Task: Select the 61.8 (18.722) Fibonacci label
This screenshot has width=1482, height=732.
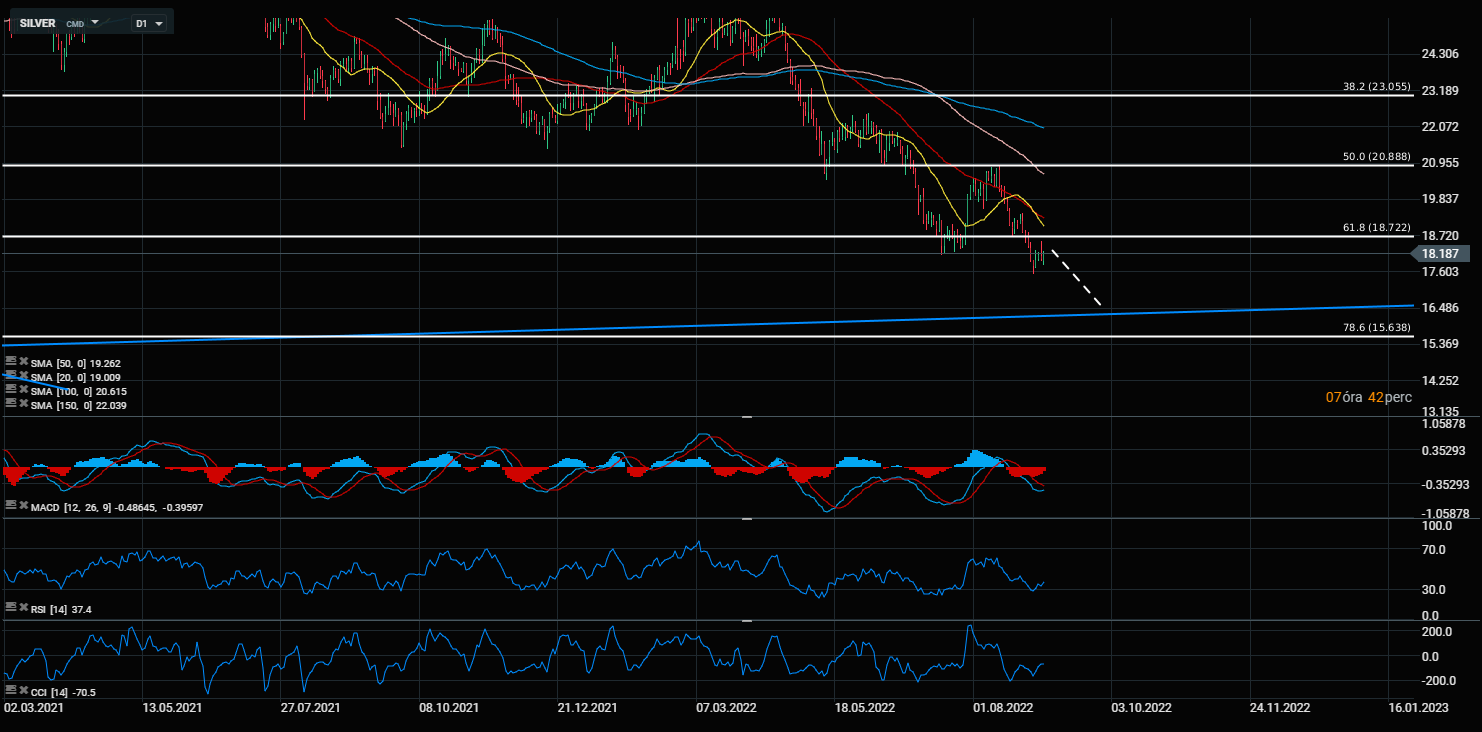Action: [x=1376, y=228]
